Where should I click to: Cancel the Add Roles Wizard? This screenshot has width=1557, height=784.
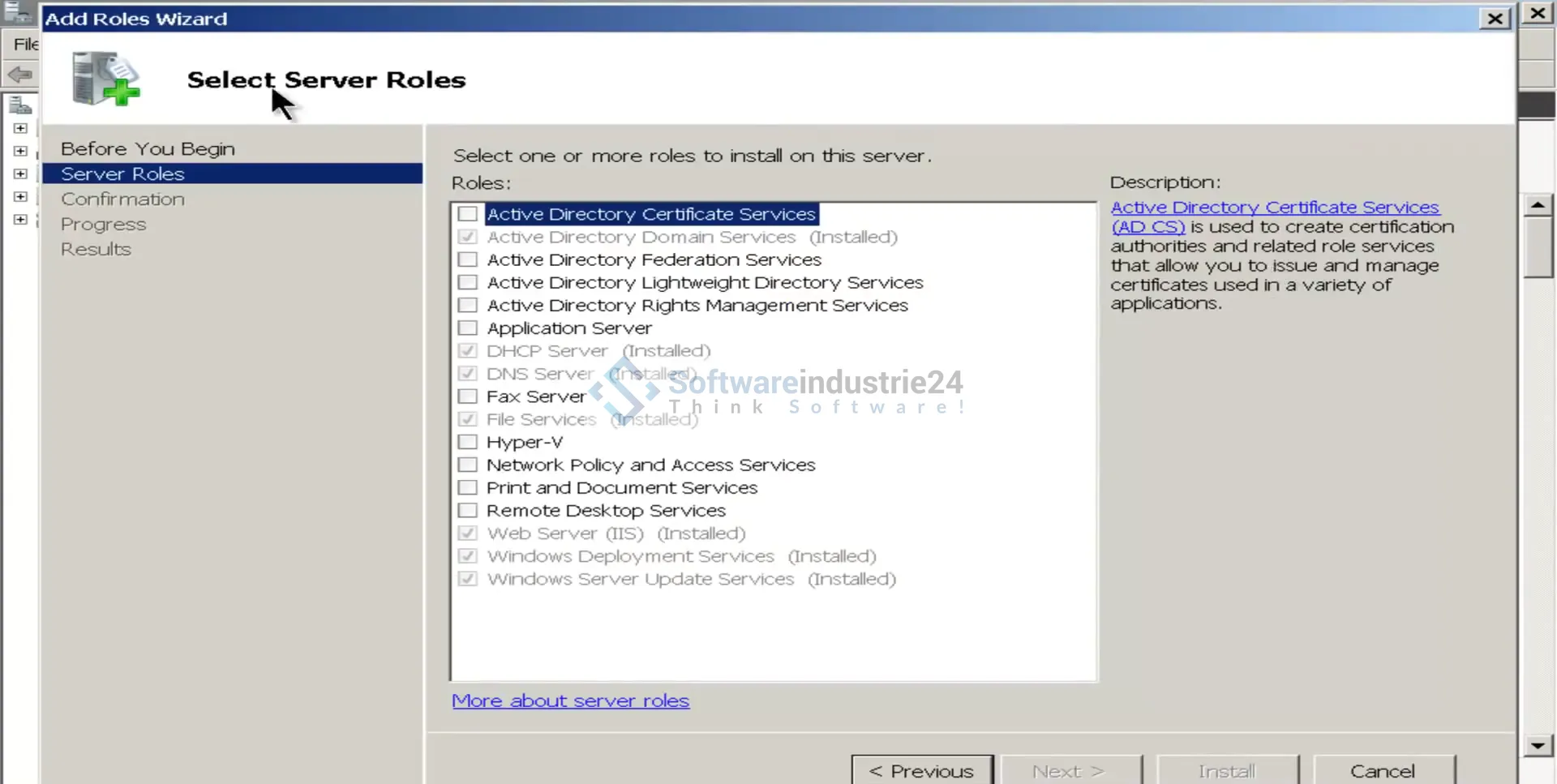click(1383, 770)
